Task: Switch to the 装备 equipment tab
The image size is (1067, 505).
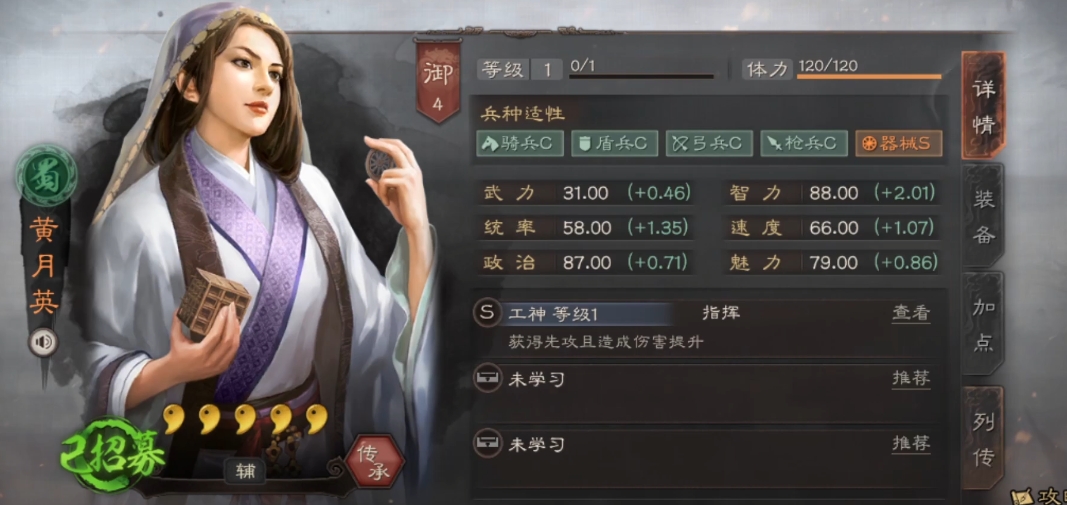Action: [x=983, y=215]
